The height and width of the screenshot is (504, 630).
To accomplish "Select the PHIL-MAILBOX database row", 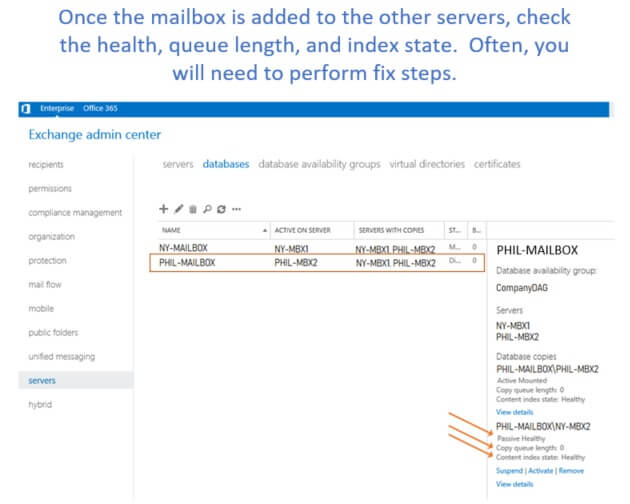I will coord(317,263).
